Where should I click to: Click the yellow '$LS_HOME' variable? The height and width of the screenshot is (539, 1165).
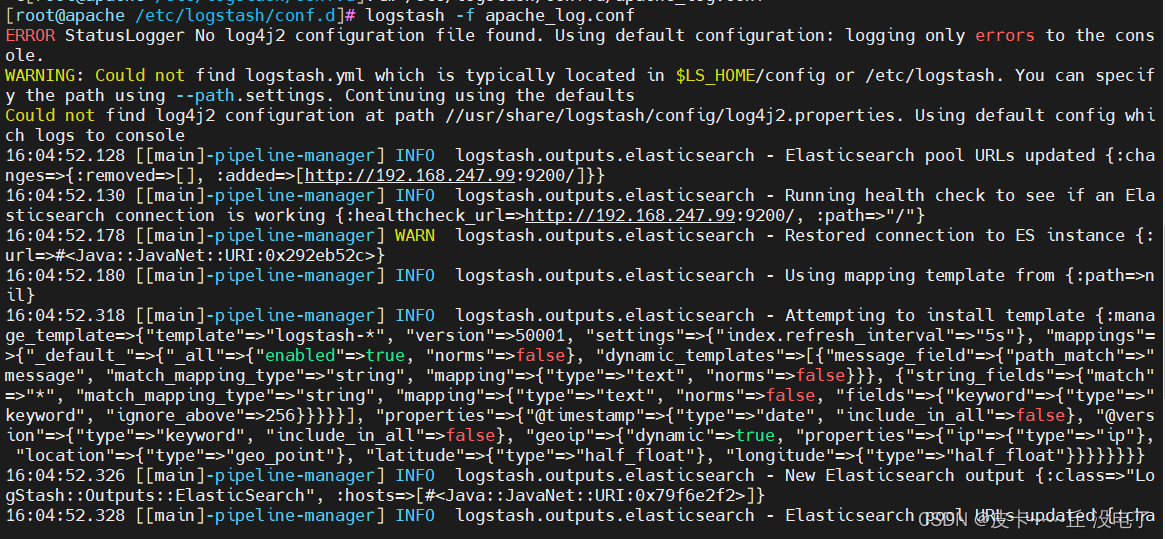715,75
